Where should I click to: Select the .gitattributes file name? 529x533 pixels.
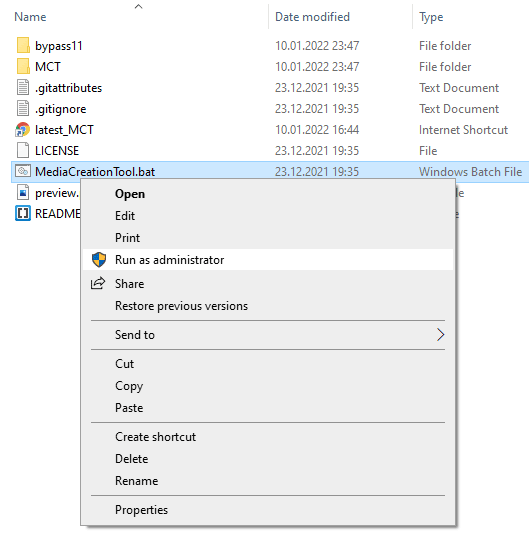(68, 88)
